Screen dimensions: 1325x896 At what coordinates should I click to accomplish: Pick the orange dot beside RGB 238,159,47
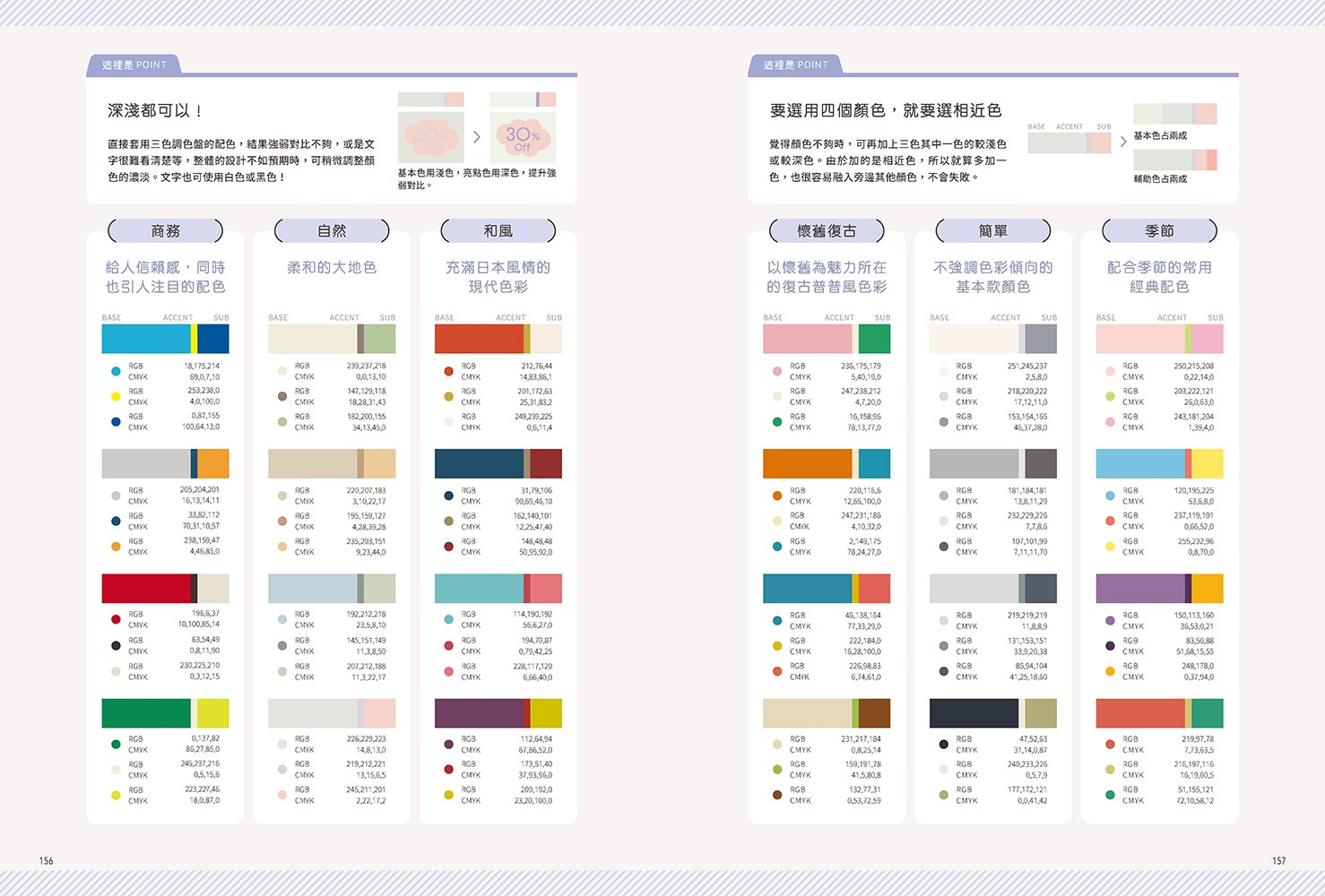point(116,546)
